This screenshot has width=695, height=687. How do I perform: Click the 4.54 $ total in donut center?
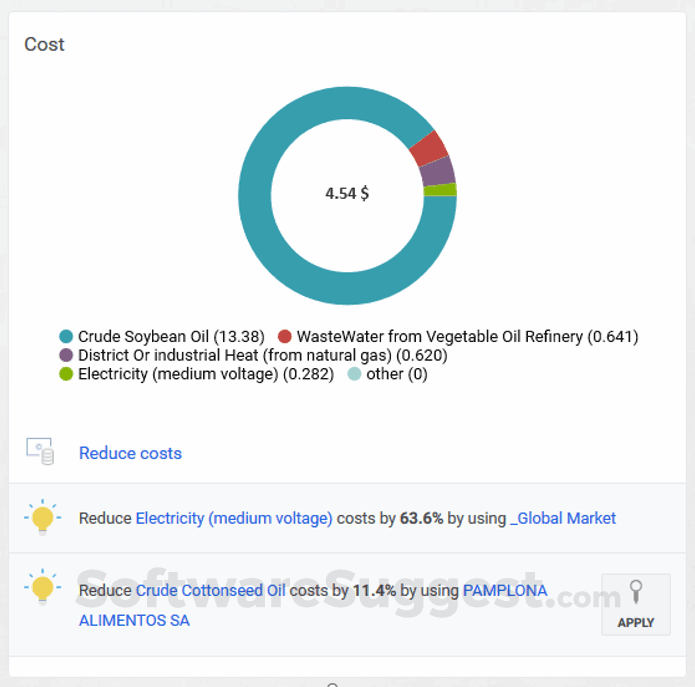(347, 193)
